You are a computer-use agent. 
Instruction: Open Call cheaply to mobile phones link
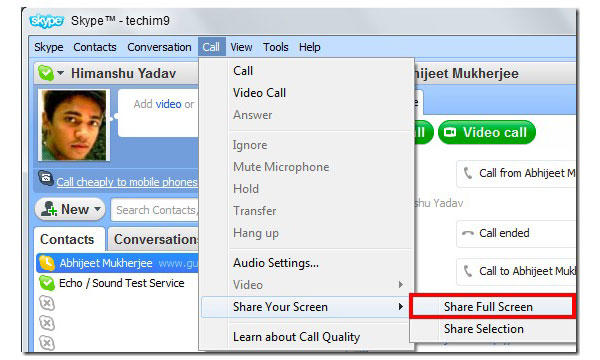click(127, 182)
